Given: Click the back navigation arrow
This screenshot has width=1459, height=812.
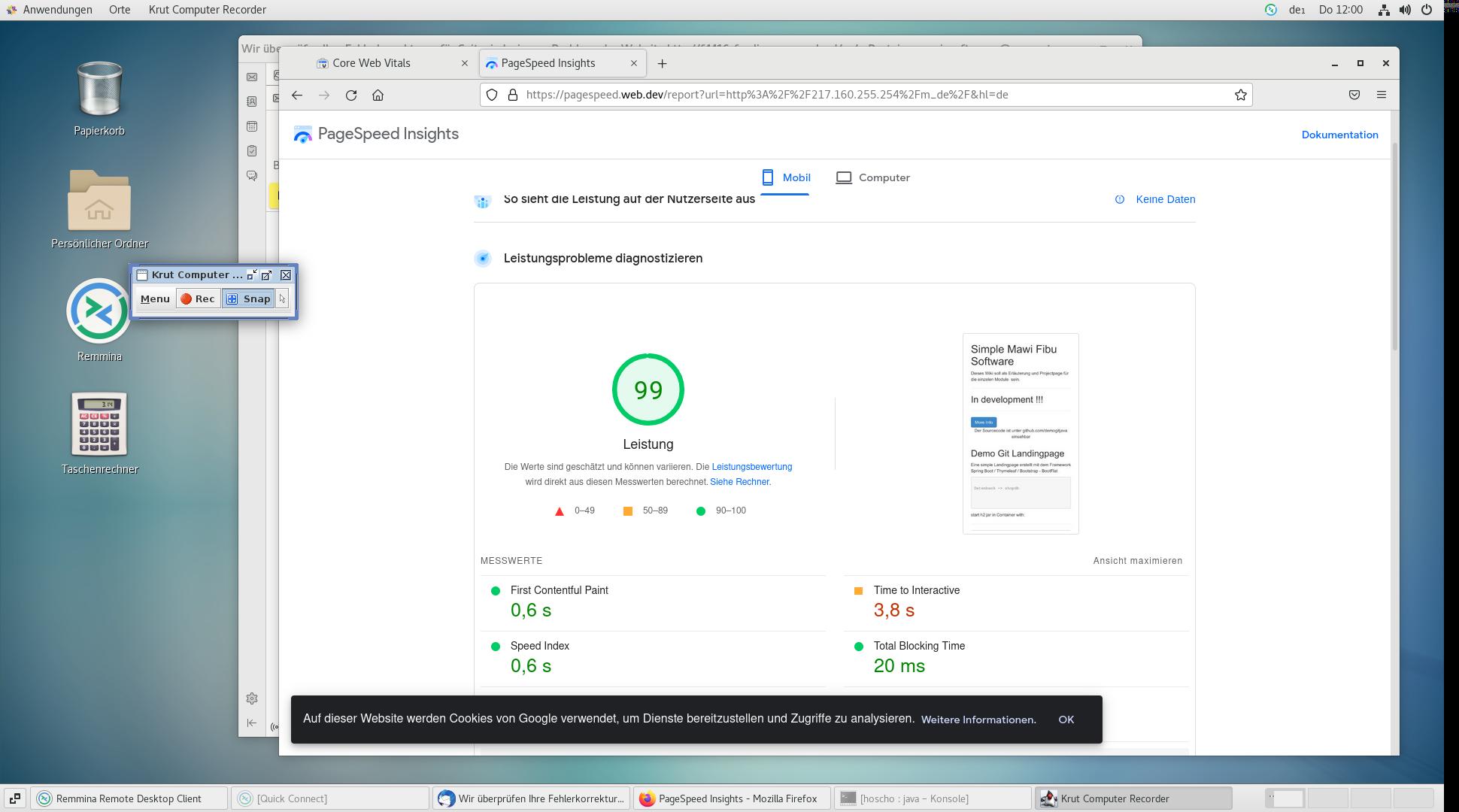Looking at the screenshot, I should (x=297, y=95).
